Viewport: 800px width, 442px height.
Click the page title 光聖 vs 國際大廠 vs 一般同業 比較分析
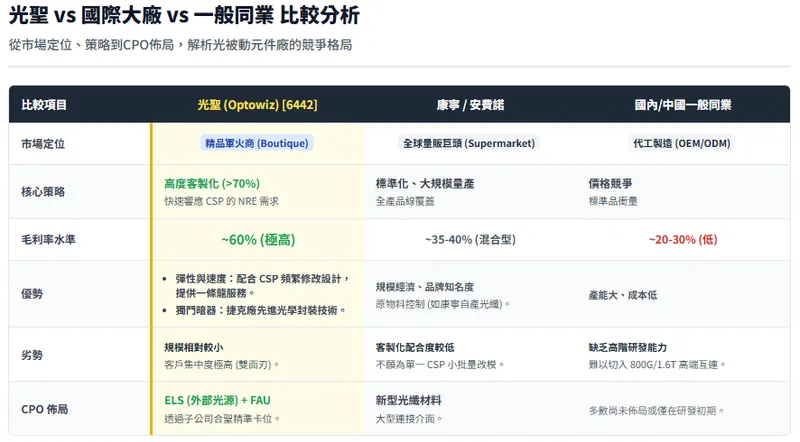click(184, 15)
